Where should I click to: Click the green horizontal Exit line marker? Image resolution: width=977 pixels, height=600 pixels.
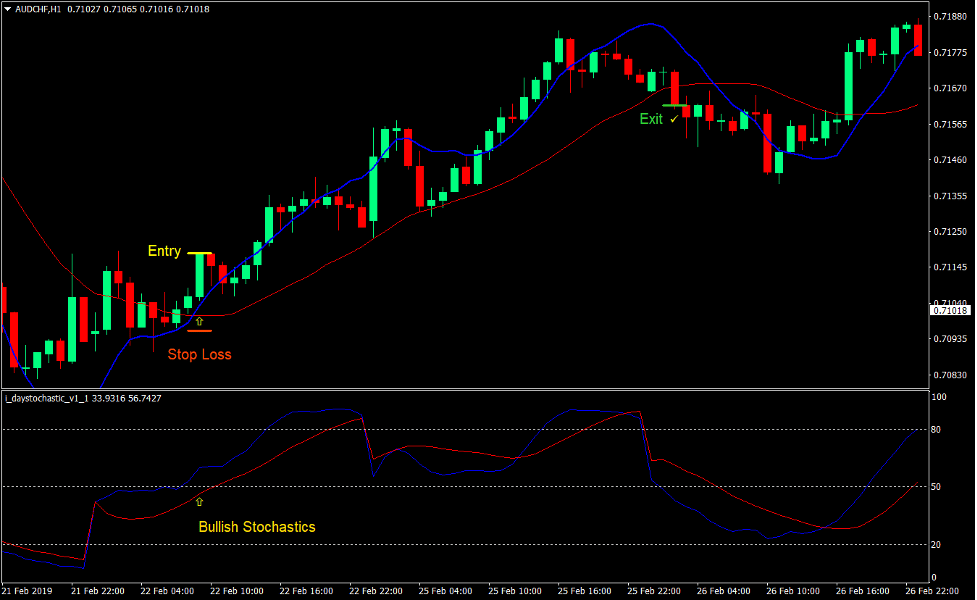[674, 105]
